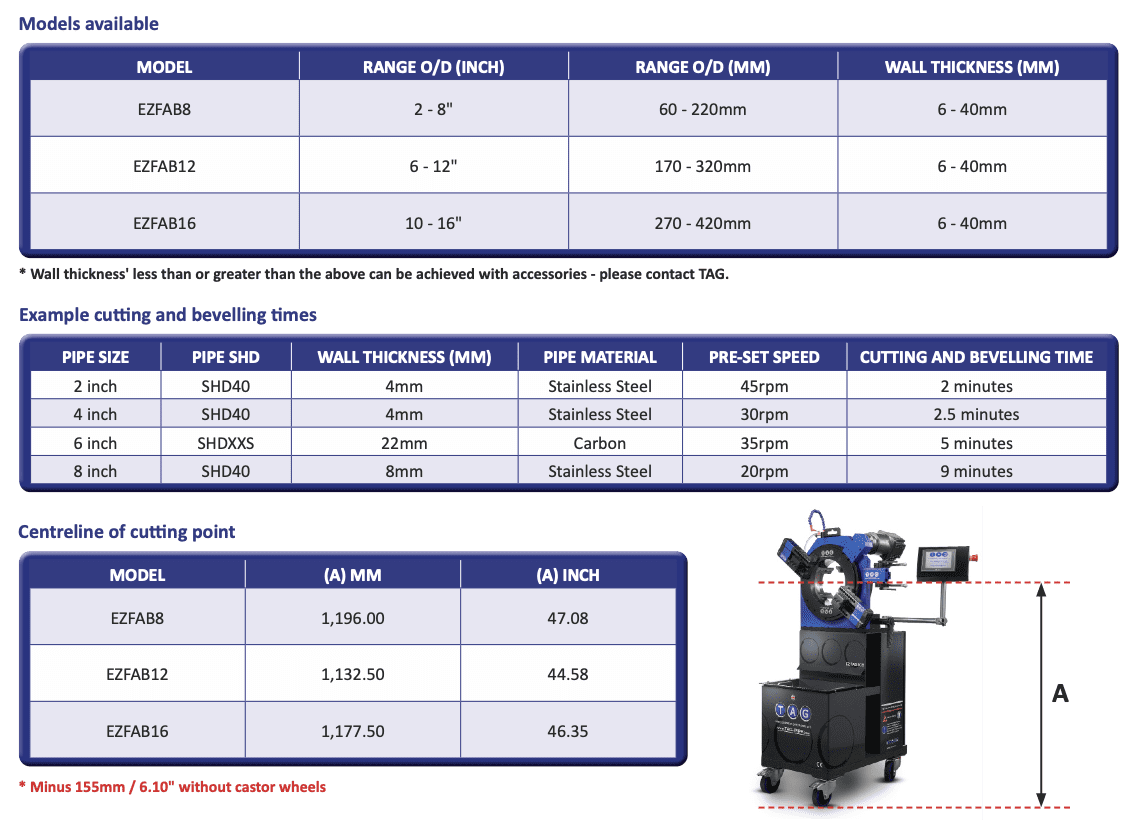This screenshot has height=820, width=1142.
Task: Click the '35rpm' speed cell
Action: coord(764,443)
